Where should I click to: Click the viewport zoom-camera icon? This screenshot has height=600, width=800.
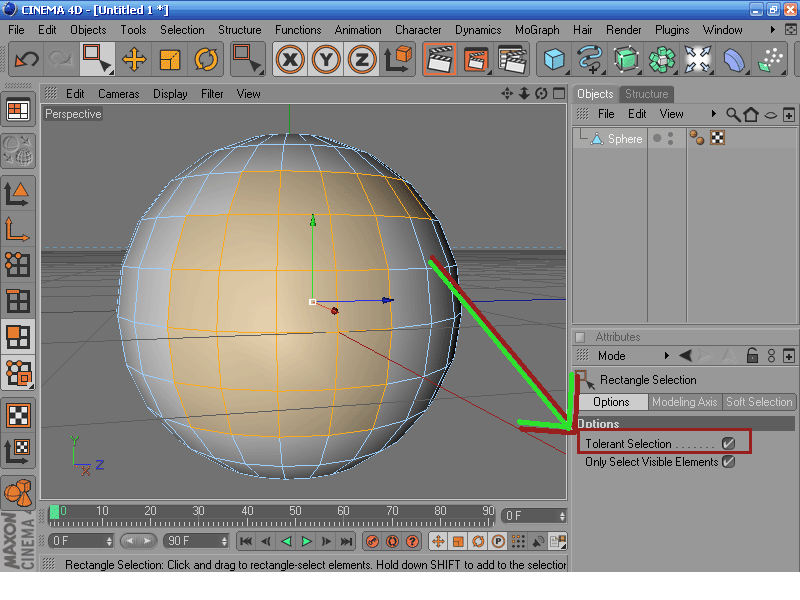click(524, 93)
